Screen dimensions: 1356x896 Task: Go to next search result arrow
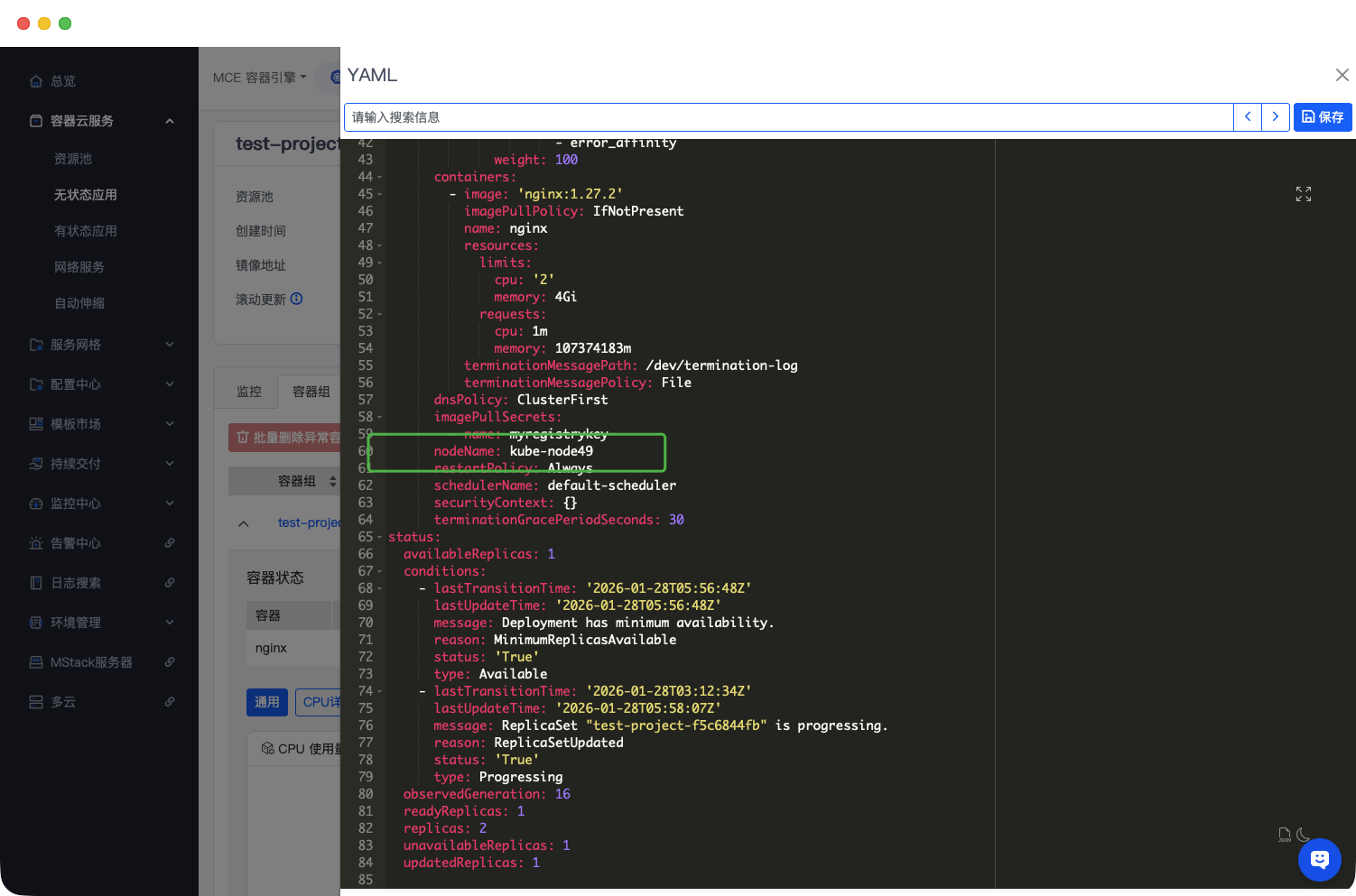tap(1275, 116)
